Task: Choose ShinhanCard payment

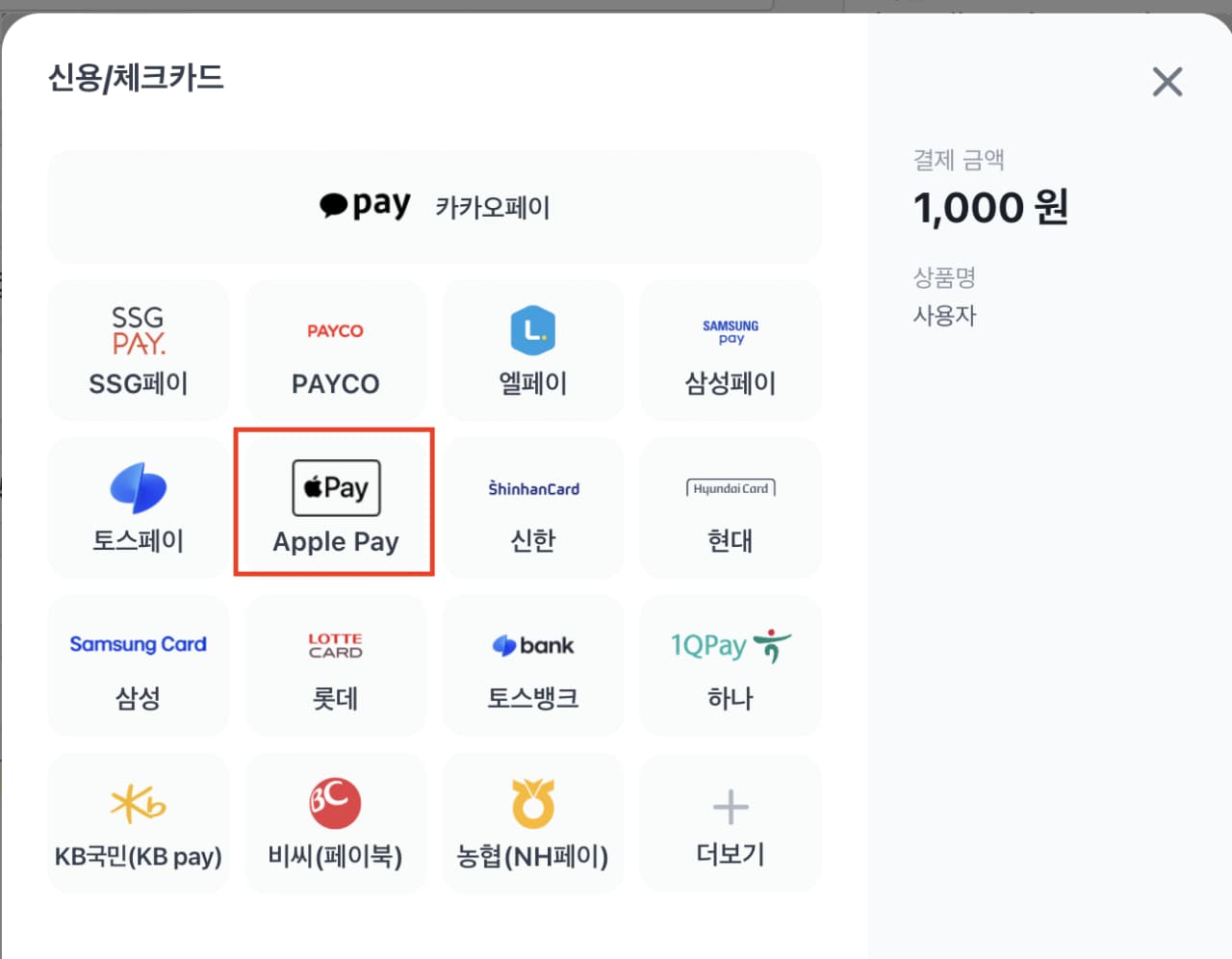Action: [532, 508]
